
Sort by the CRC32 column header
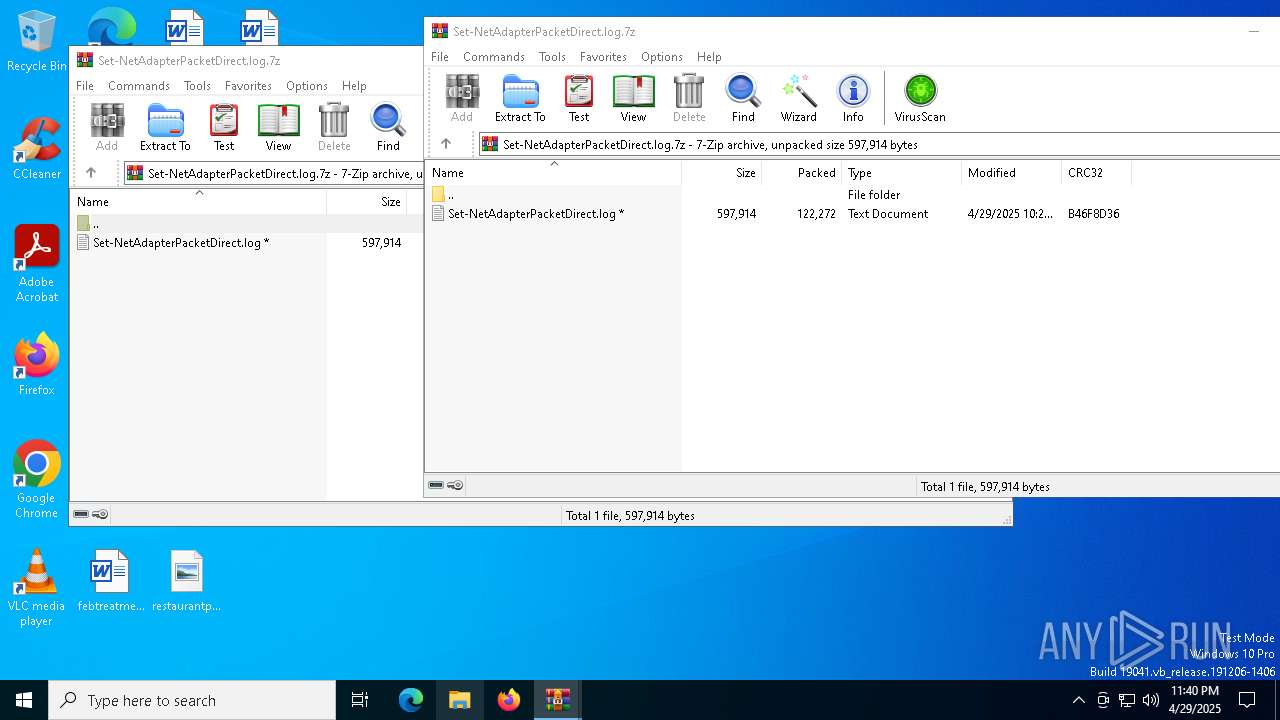tap(1096, 173)
